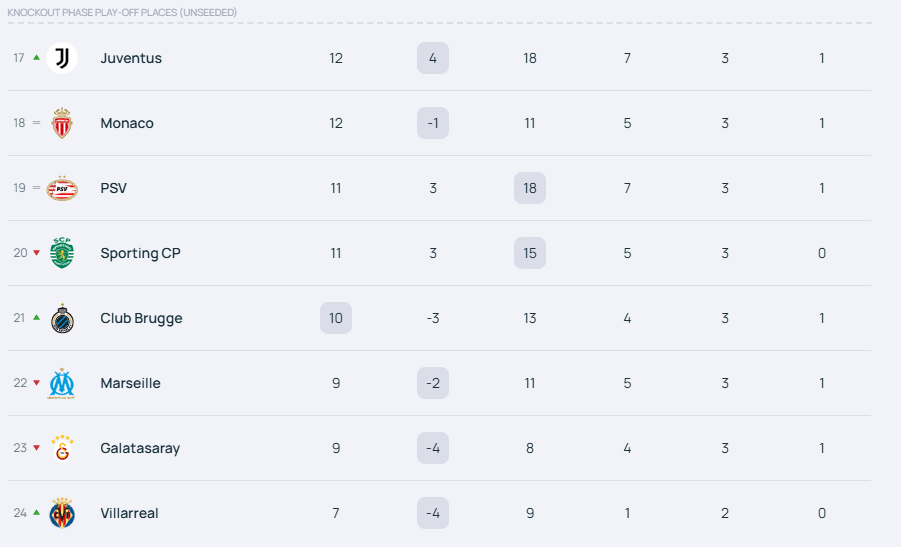This screenshot has height=547, width=901.
Task: Open the Juventus team link
Action: click(131, 58)
